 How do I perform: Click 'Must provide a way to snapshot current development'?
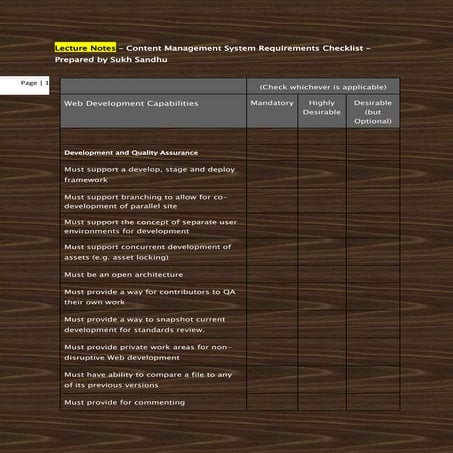pyautogui.click(x=145, y=324)
